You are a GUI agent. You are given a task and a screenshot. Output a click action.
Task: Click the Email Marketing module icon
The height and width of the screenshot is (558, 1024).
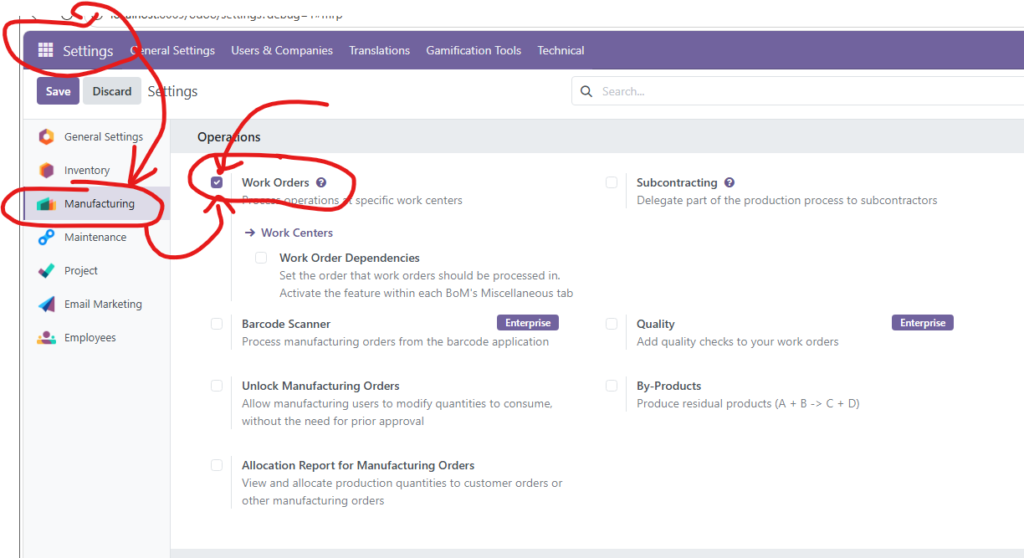[46, 304]
